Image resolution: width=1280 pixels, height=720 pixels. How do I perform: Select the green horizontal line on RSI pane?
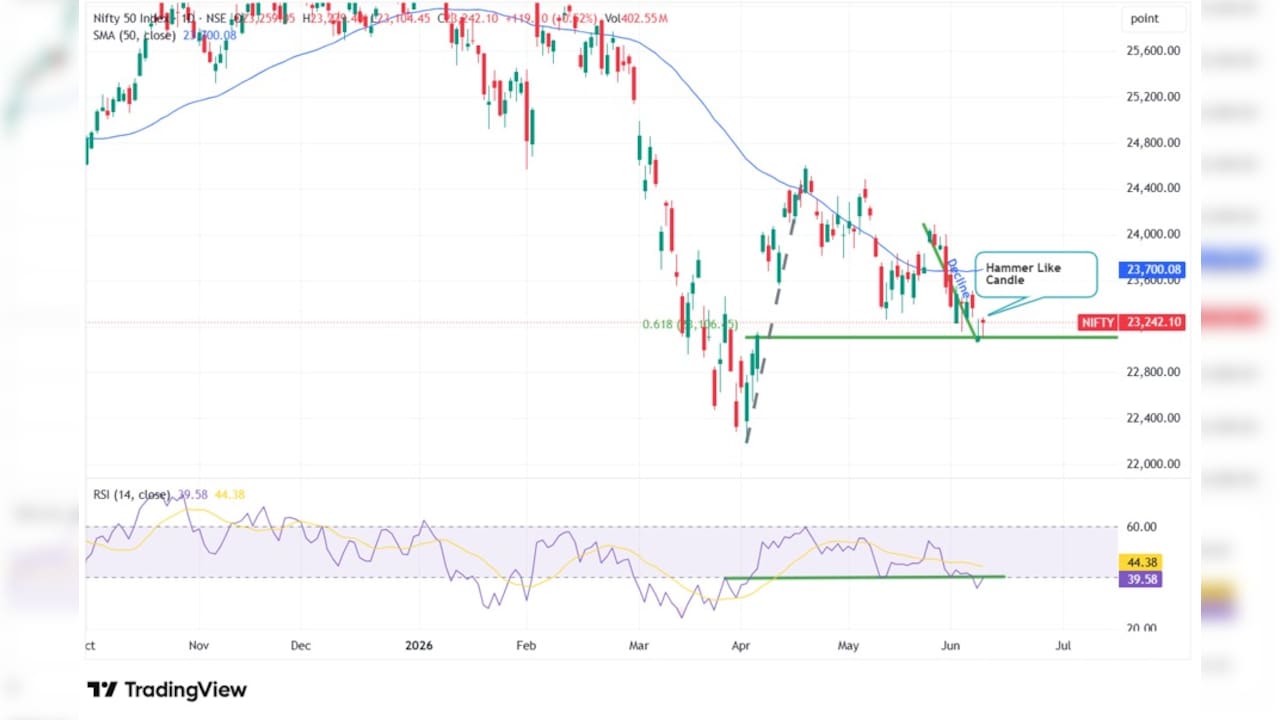click(864, 577)
